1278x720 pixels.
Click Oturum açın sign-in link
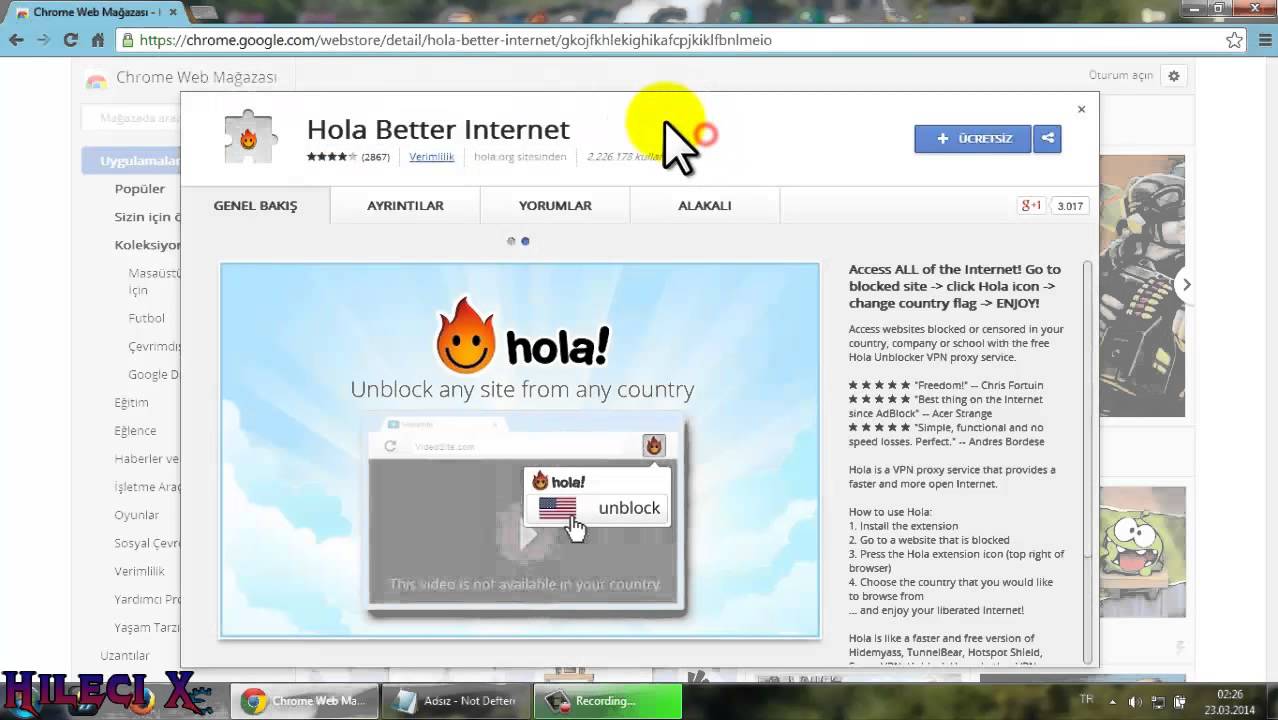[1120, 75]
